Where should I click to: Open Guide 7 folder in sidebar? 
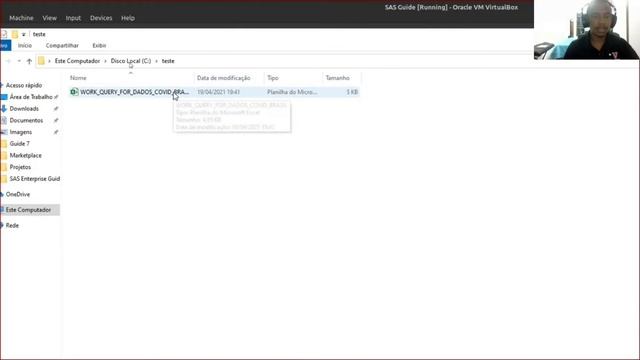click(20, 144)
